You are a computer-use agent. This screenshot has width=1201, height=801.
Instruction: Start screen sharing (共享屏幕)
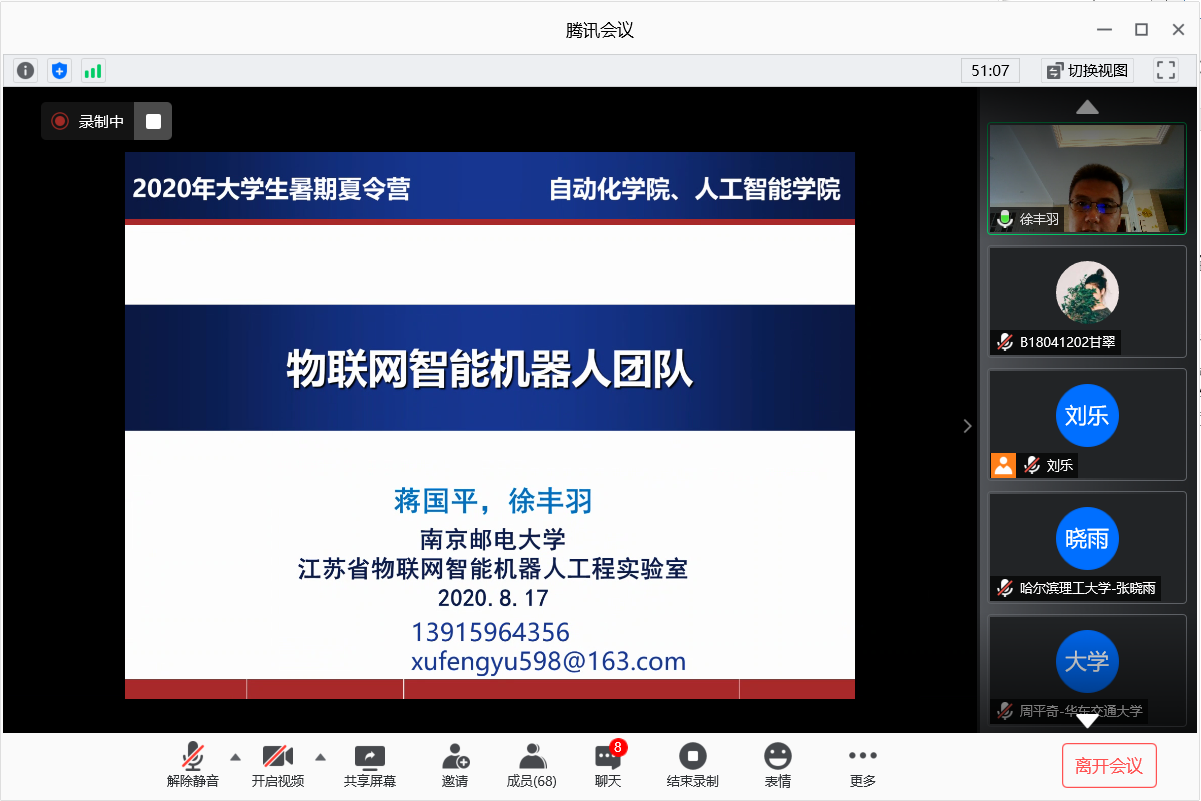(x=370, y=766)
